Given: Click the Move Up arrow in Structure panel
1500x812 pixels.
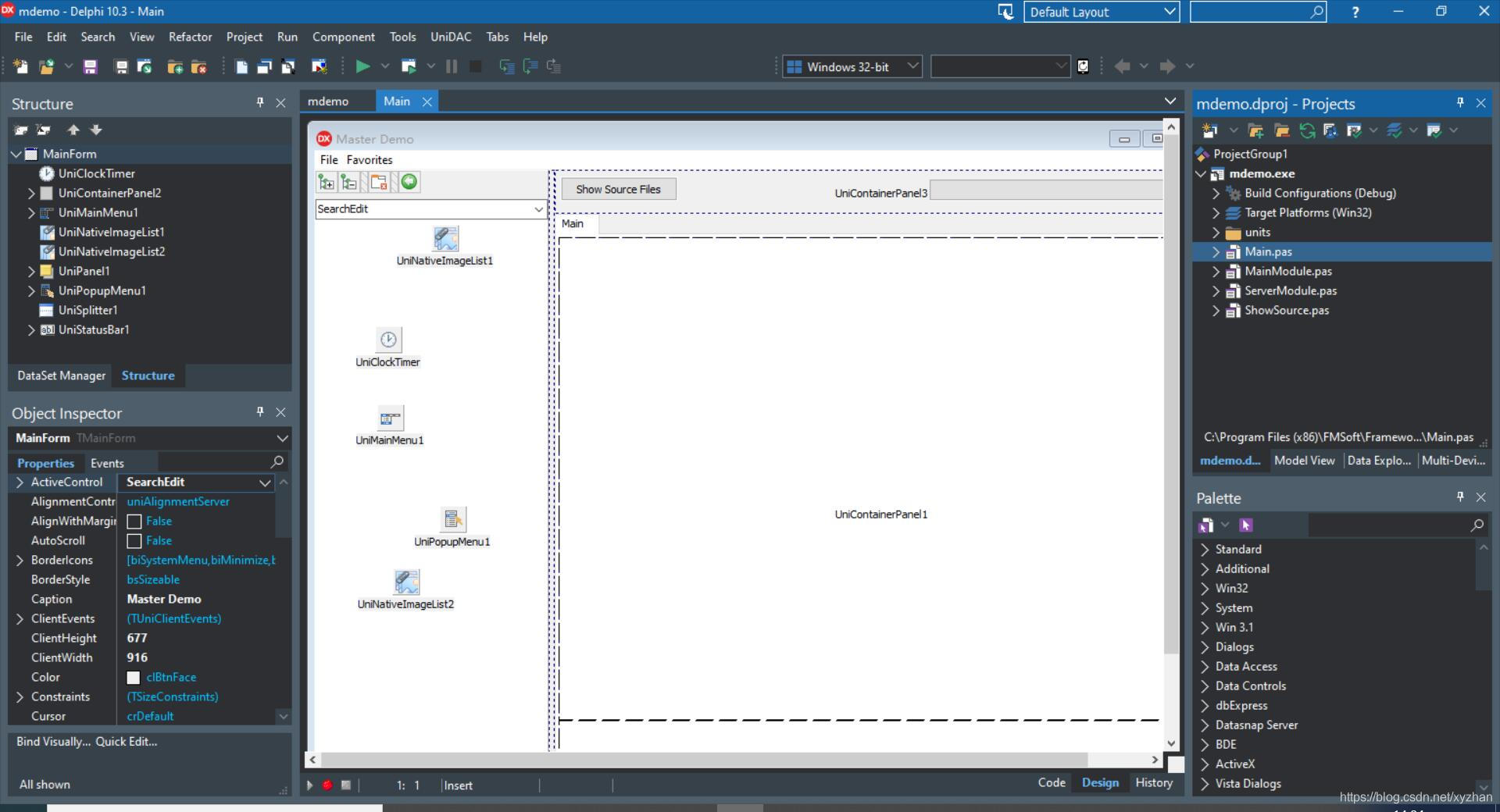Looking at the screenshot, I should (x=73, y=130).
